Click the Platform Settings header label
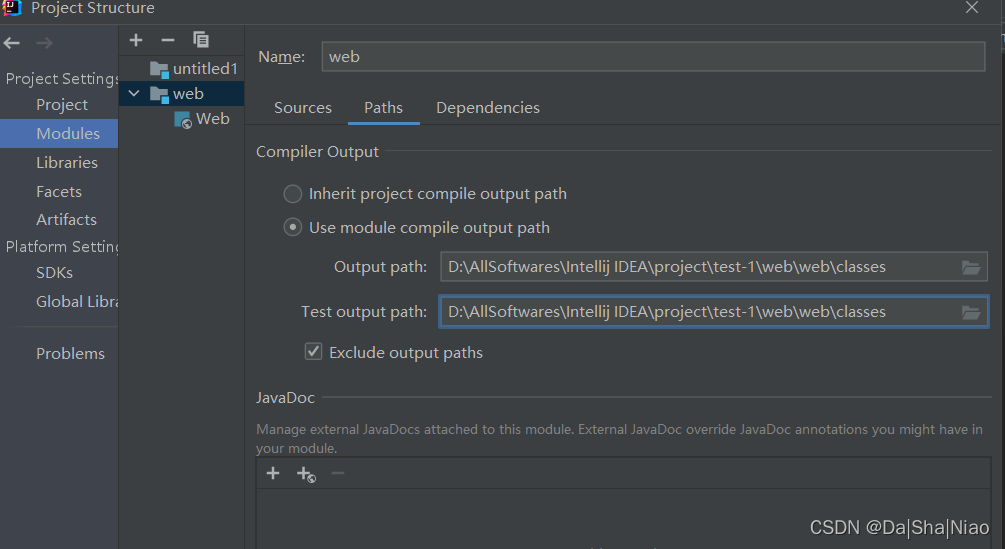1005x549 pixels. pos(62,247)
